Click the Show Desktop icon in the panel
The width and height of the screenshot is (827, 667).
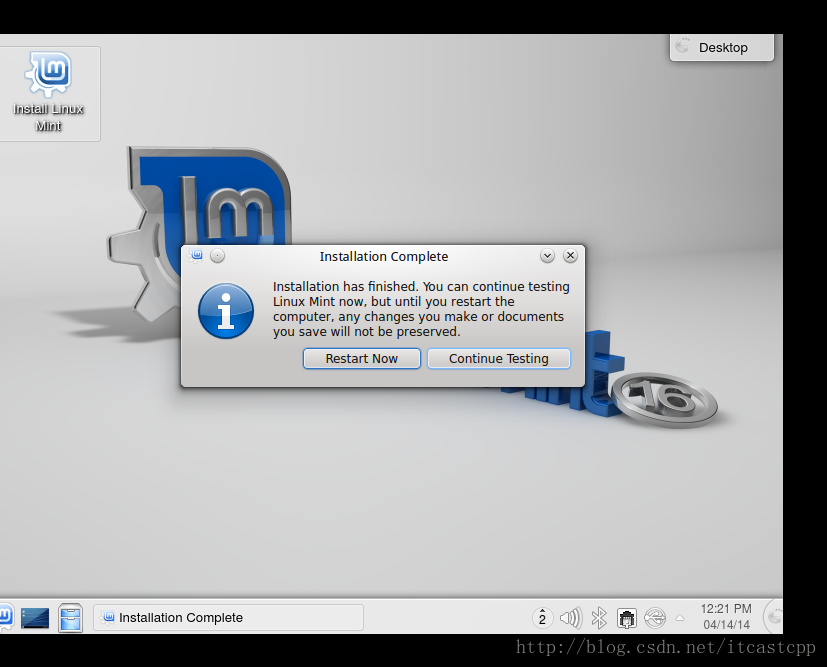click(x=35, y=618)
